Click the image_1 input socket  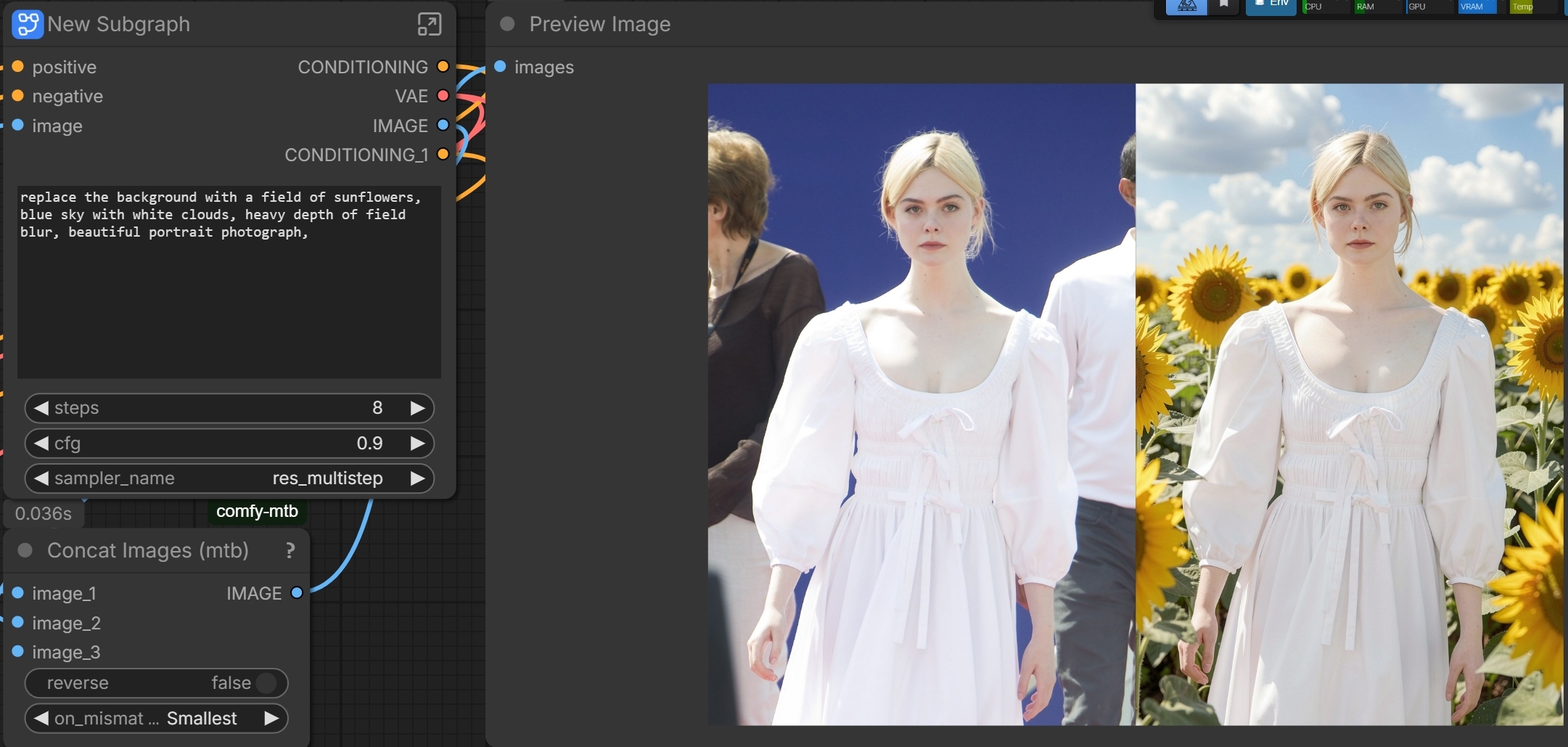click(18, 592)
